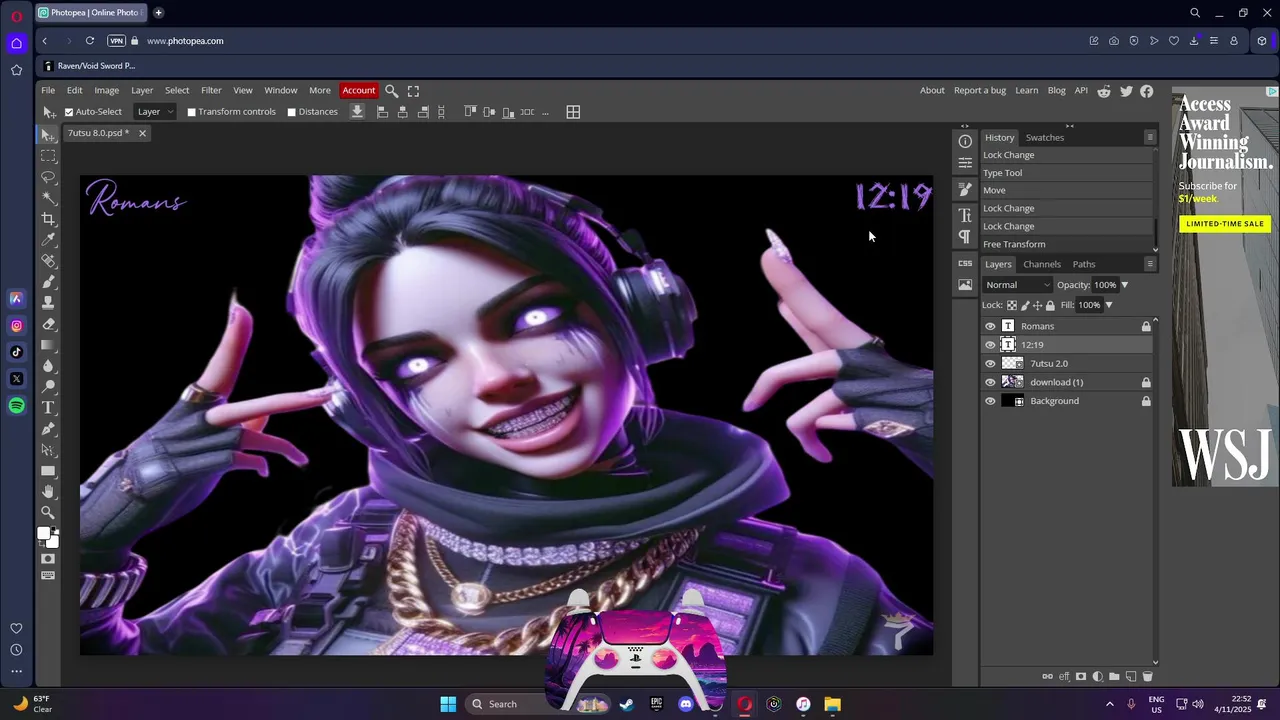Select the Crop tool
This screenshot has width=1280, height=720.
(x=48, y=219)
